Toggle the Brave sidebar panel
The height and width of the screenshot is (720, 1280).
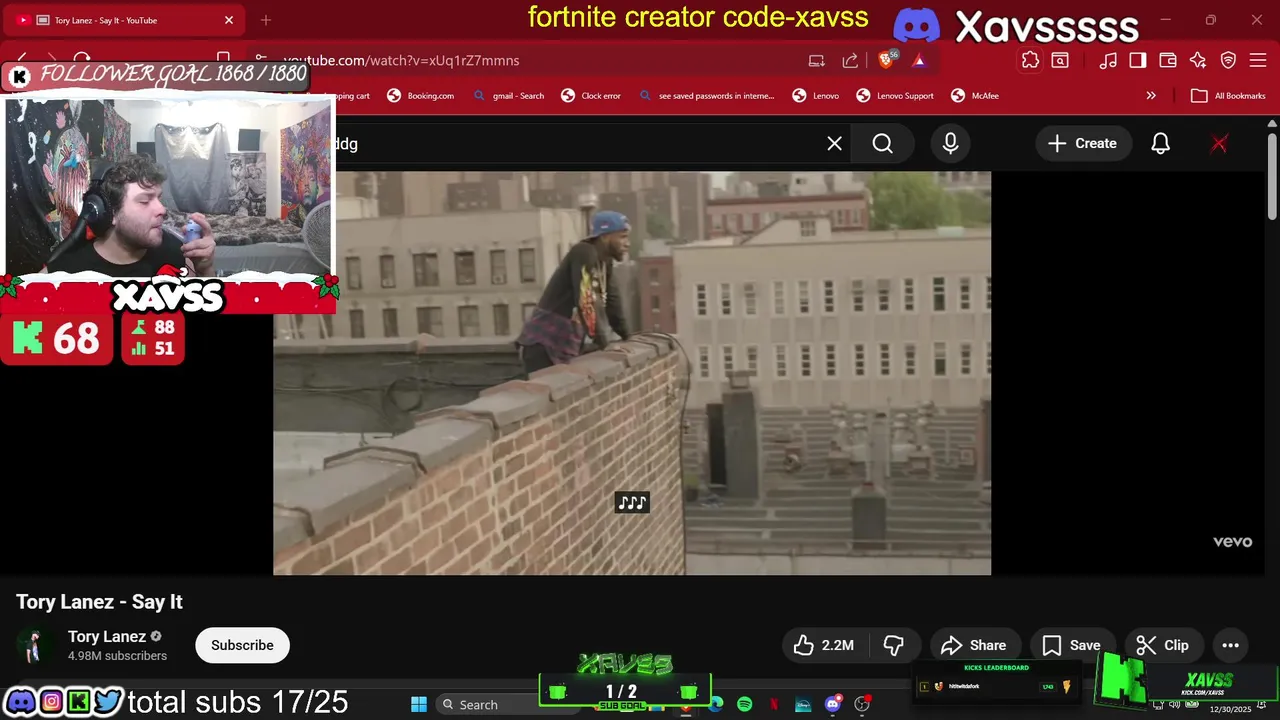point(1138,60)
